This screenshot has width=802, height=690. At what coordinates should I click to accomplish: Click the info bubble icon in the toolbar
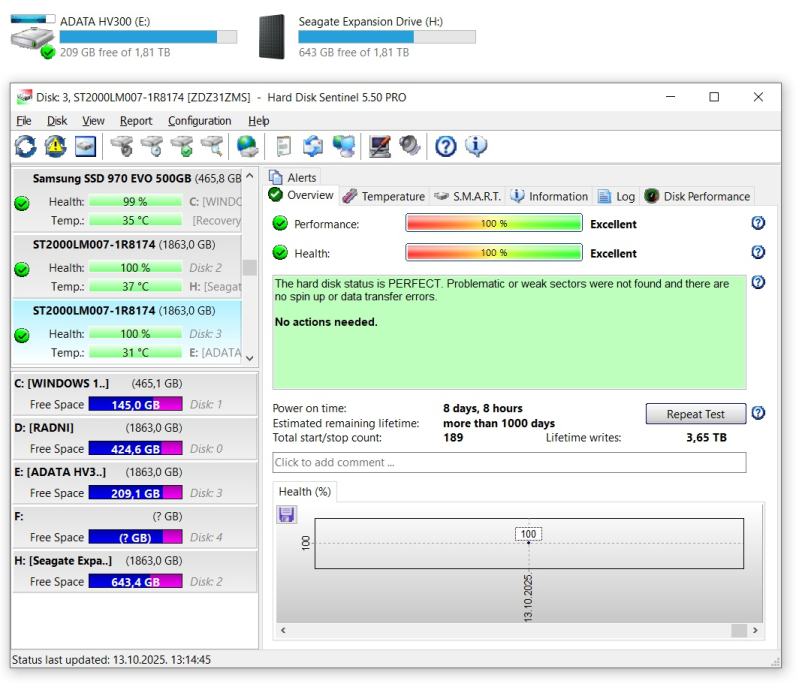tap(476, 146)
